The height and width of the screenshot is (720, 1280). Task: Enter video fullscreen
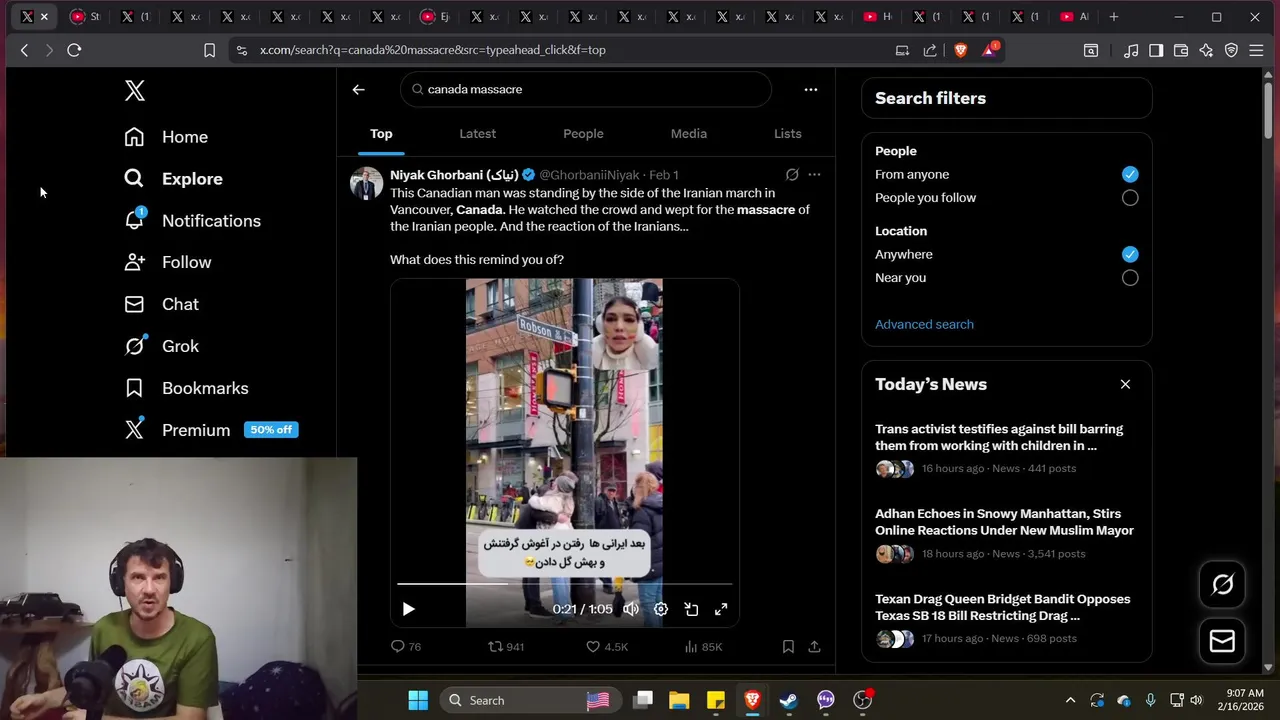(x=721, y=609)
